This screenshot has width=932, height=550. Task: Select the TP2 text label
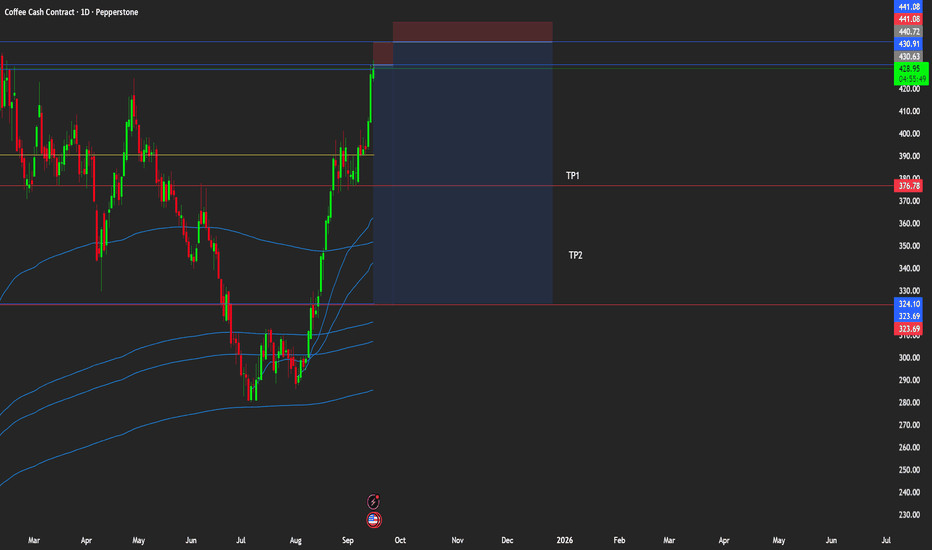pos(575,256)
